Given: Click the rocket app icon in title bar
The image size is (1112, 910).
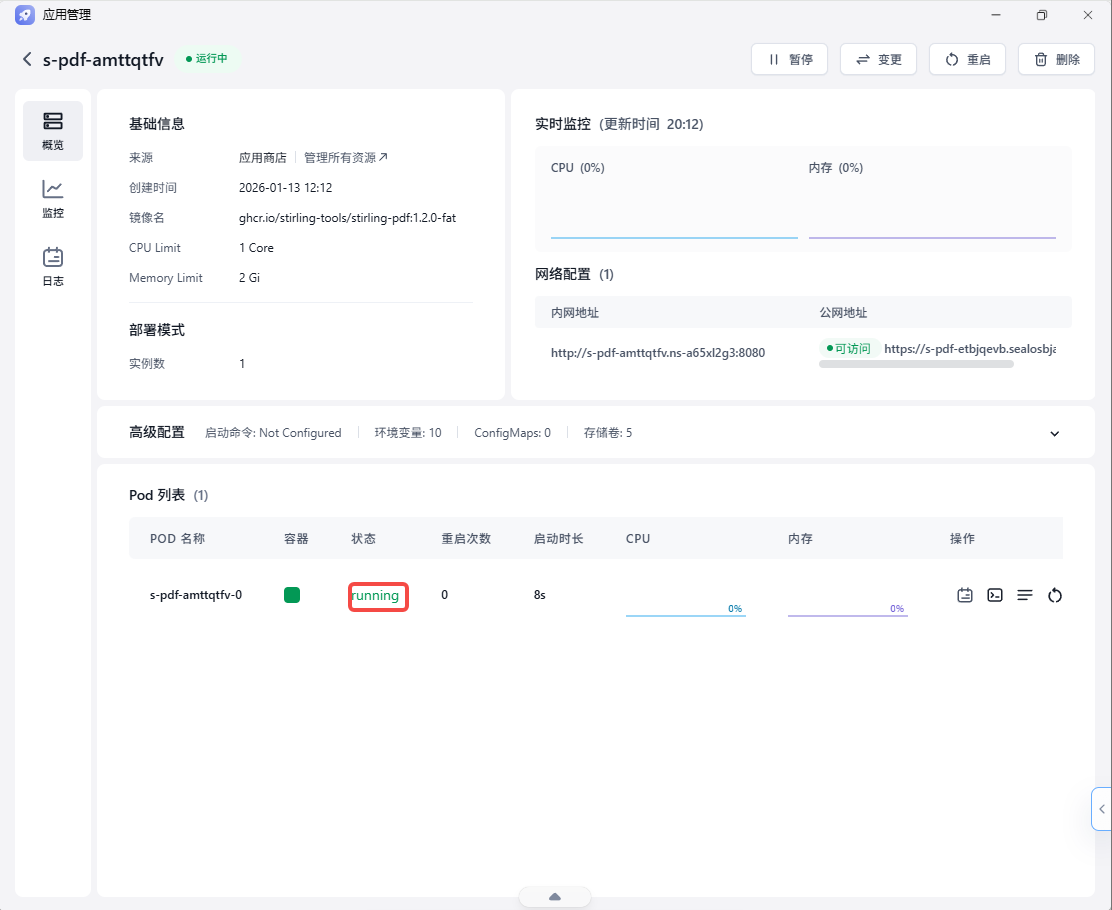Looking at the screenshot, I should (x=25, y=15).
